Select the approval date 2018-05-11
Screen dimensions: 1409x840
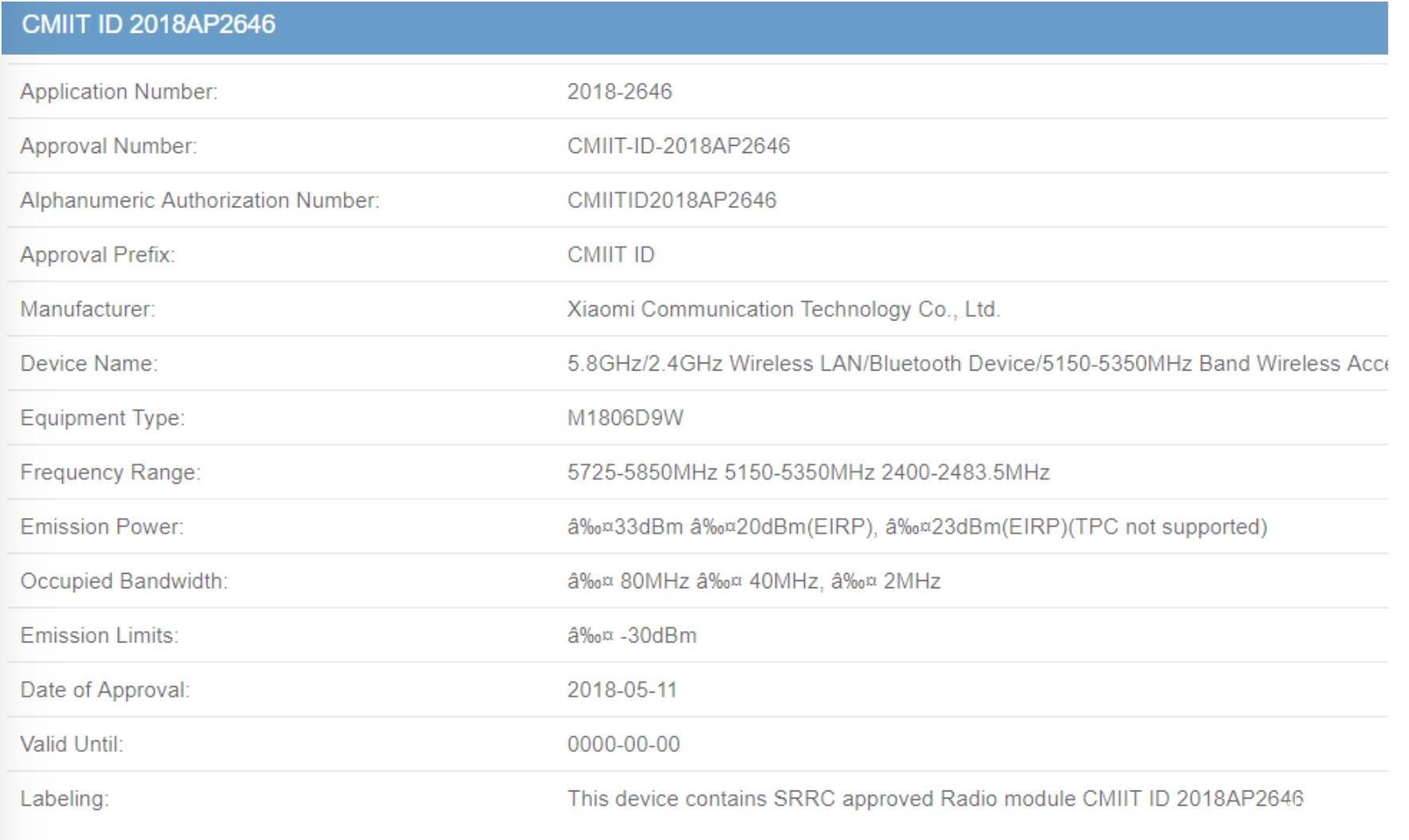(622, 690)
